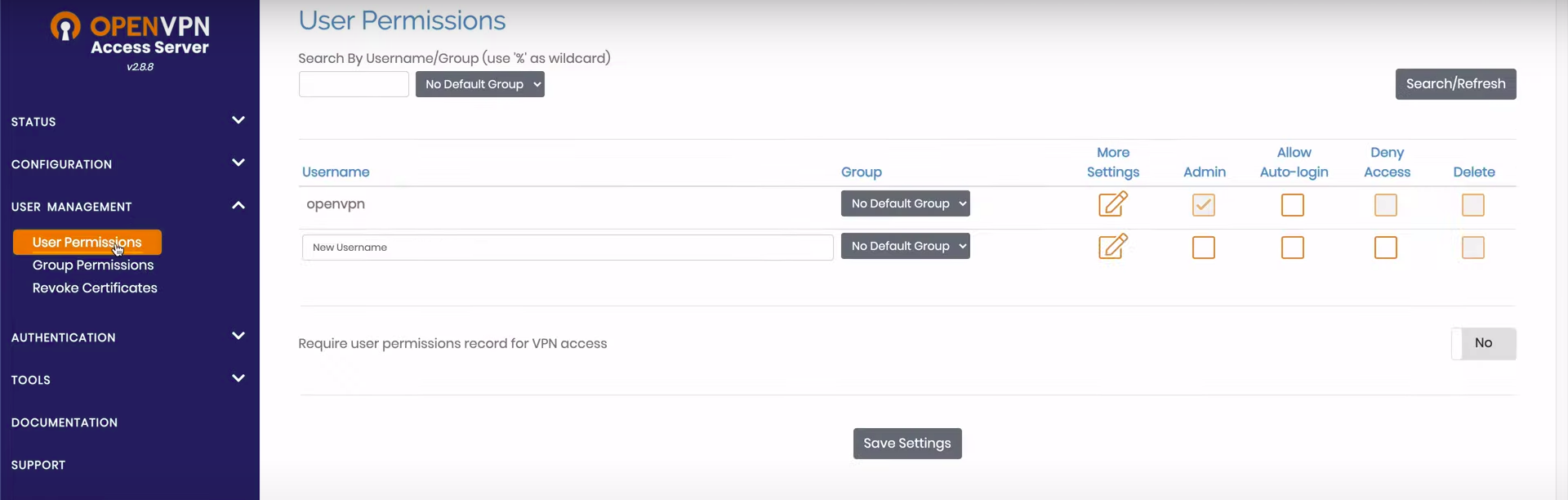The height and width of the screenshot is (500, 1568).
Task: Open Group dropdown for openvpn user
Action: click(x=905, y=203)
